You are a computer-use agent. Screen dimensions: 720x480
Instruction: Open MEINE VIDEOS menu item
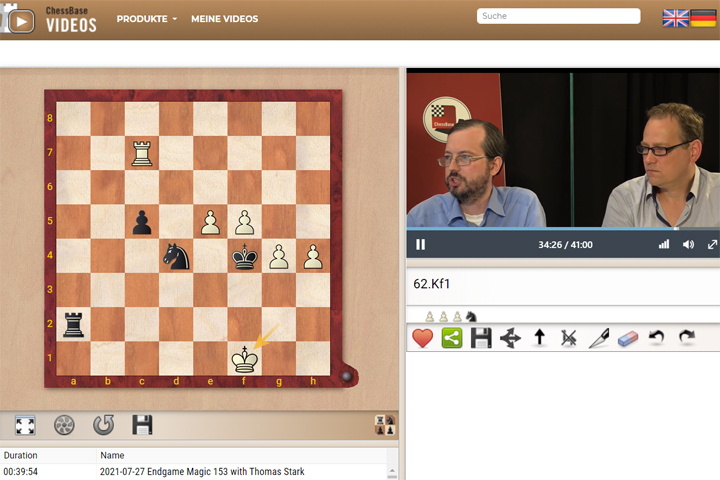pos(225,19)
